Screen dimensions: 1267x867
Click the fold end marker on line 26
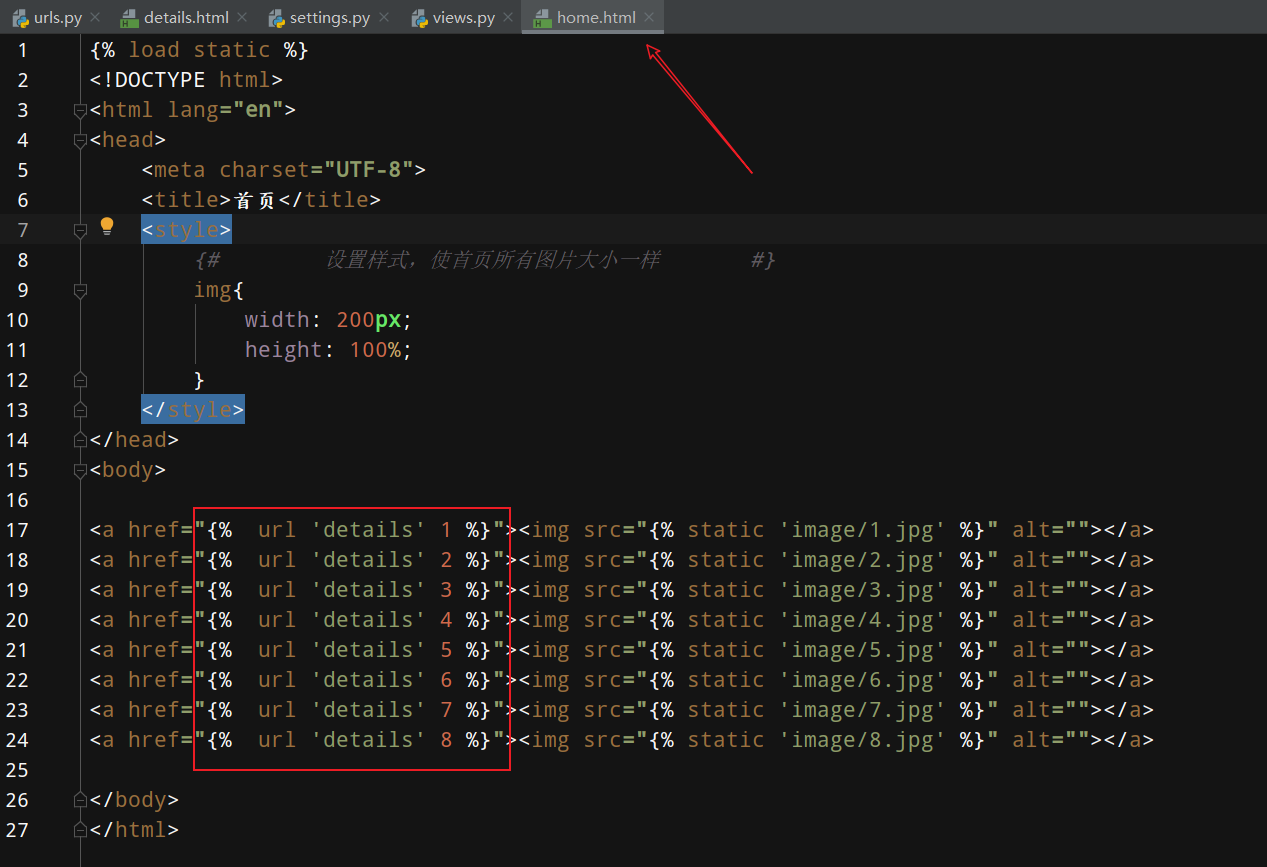click(x=81, y=800)
